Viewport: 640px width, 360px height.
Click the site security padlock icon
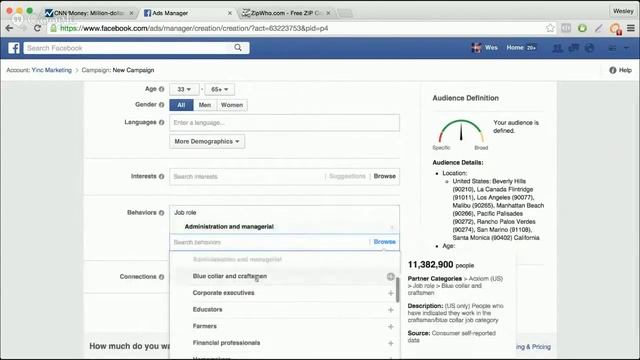(53, 28)
